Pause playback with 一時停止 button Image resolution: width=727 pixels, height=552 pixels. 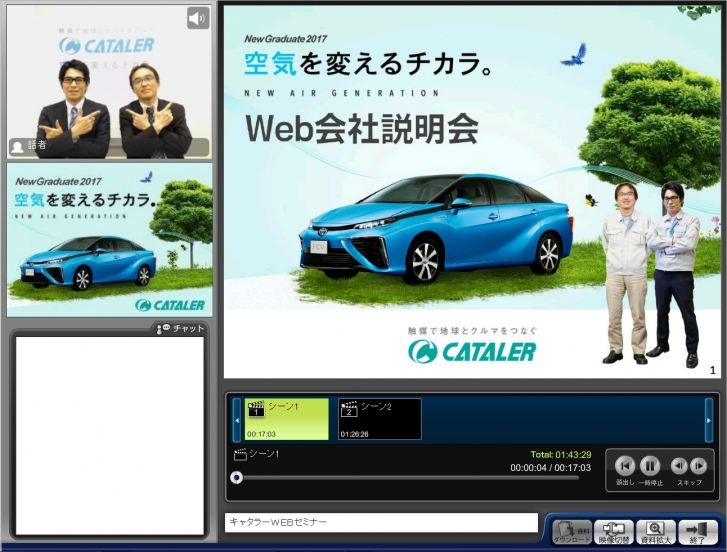click(x=650, y=466)
